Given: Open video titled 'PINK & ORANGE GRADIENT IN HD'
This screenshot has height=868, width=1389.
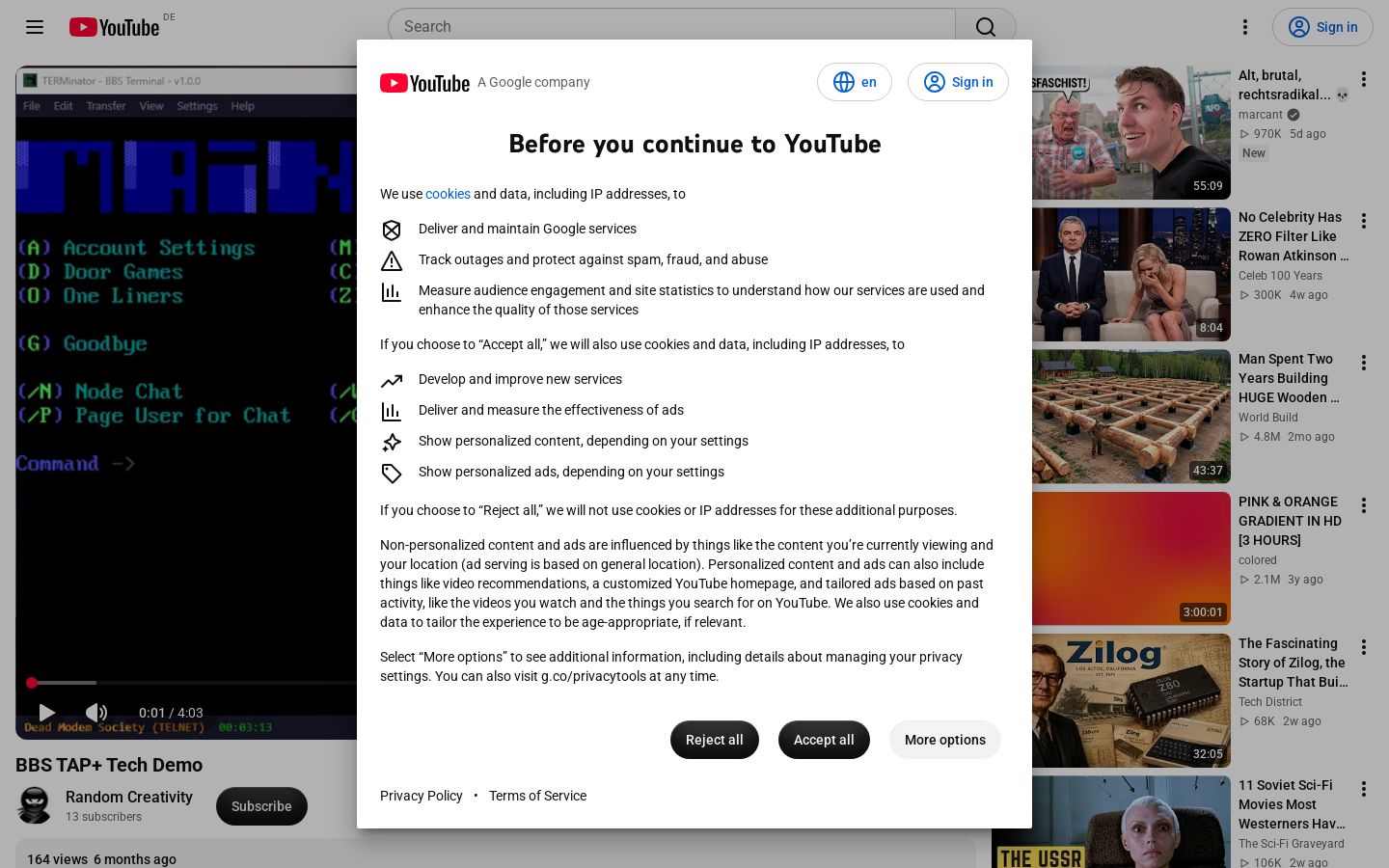Looking at the screenshot, I should point(1290,521).
